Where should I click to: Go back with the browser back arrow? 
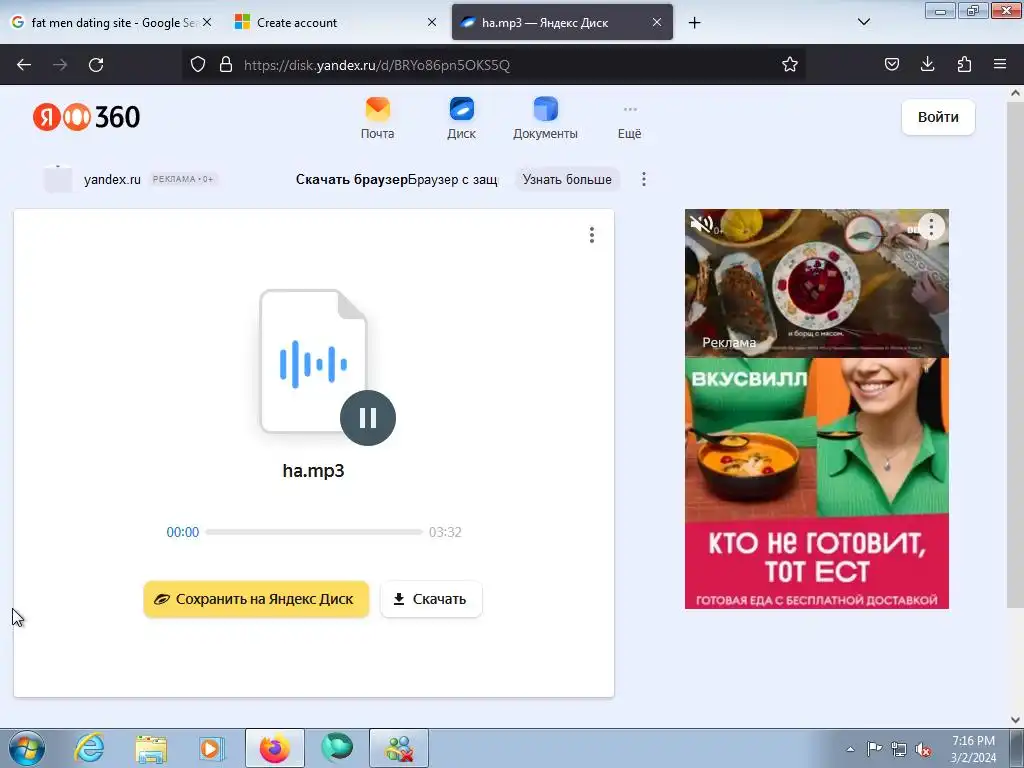pos(24,65)
